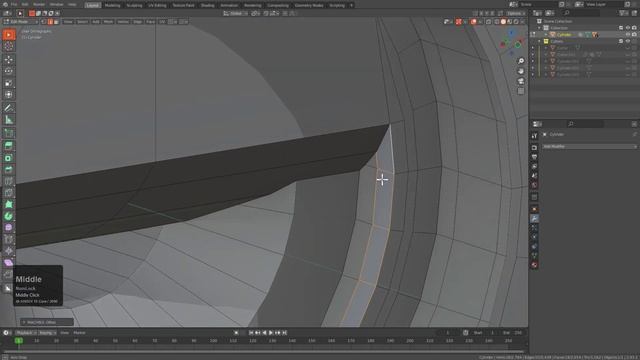Enable face select mode
Screen dimensions: 640x360
[56, 22]
